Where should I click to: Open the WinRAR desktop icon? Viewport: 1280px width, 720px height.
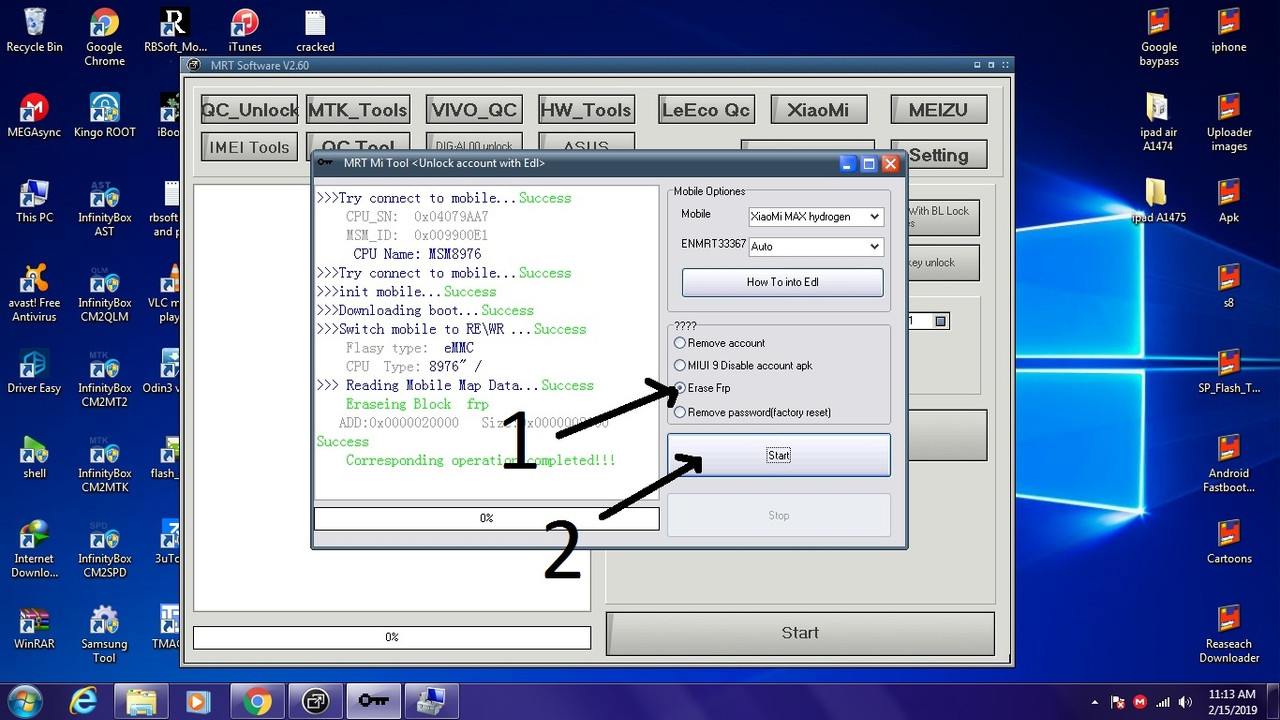pyautogui.click(x=34, y=628)
